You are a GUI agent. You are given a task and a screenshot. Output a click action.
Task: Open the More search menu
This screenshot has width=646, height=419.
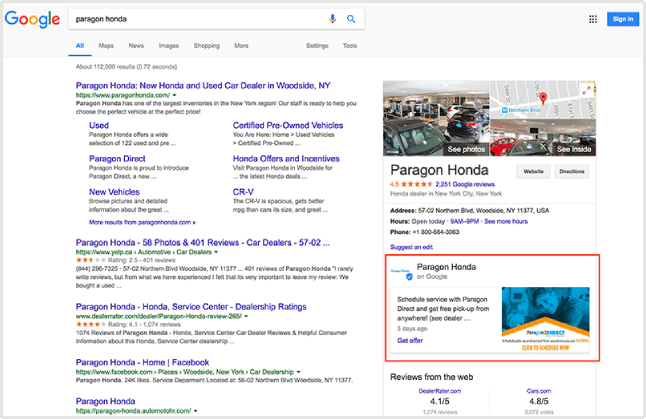[241, 46]
